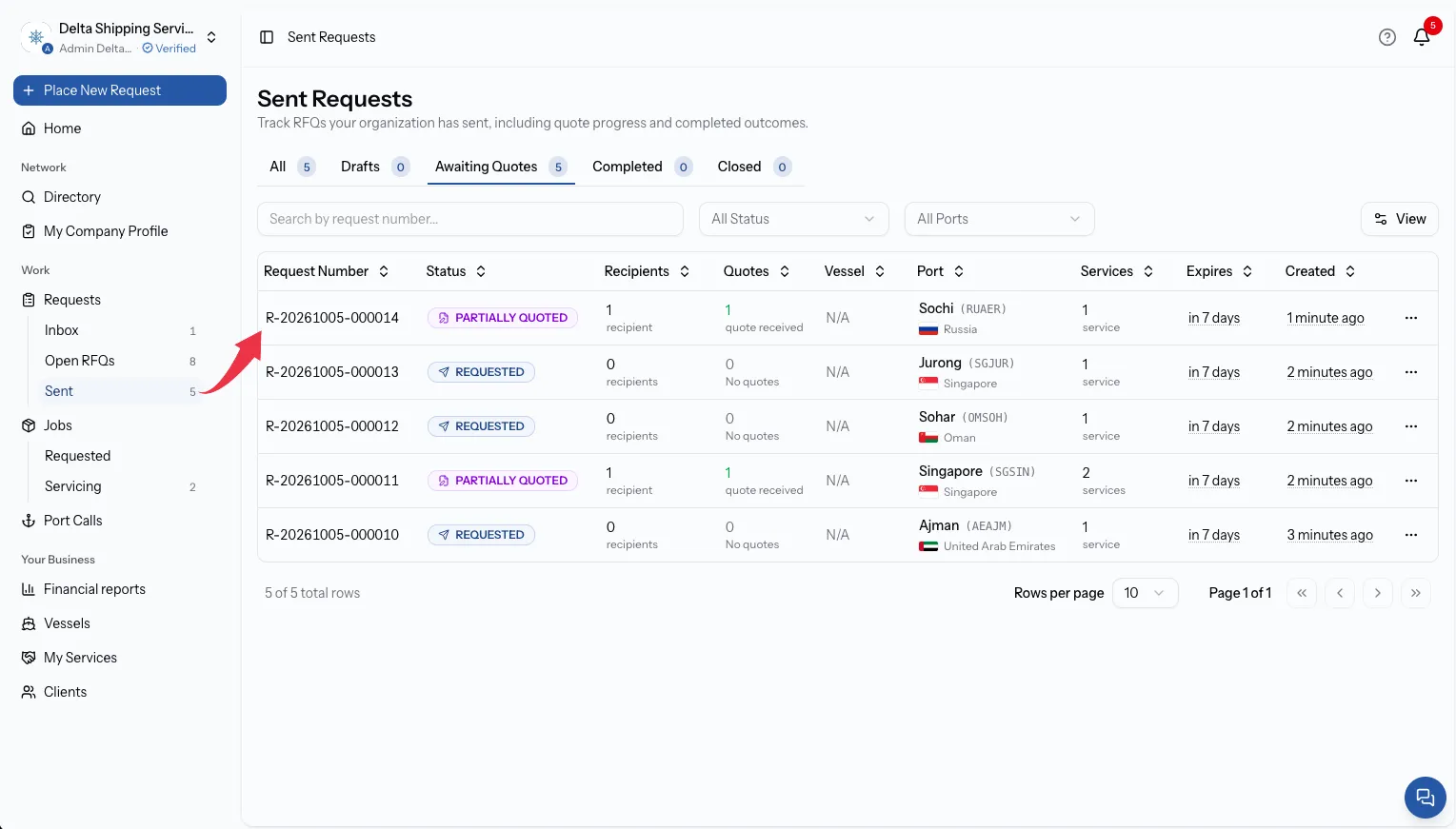Sort by Created column
The width and height of the screenshot is (1456, 829).
click(x=1321, y=271)
